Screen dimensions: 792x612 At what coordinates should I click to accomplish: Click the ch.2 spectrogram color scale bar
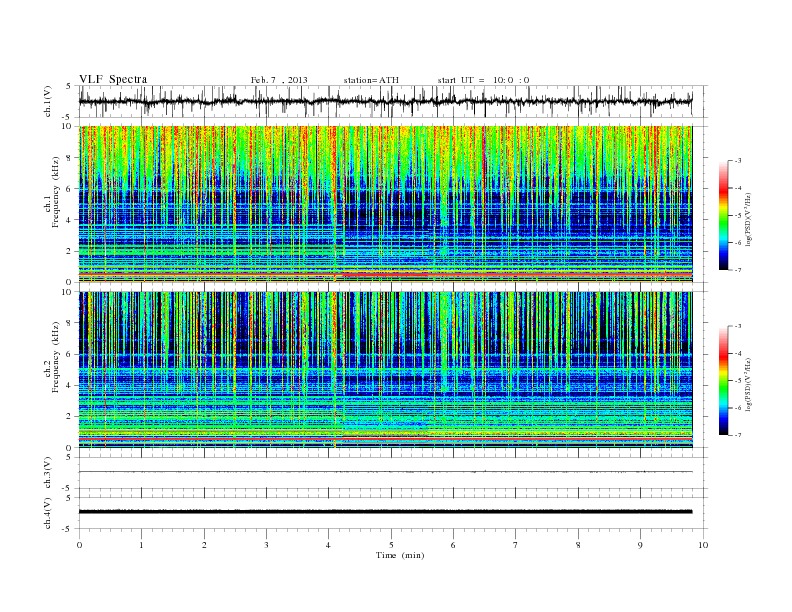[x=723, y=381]
